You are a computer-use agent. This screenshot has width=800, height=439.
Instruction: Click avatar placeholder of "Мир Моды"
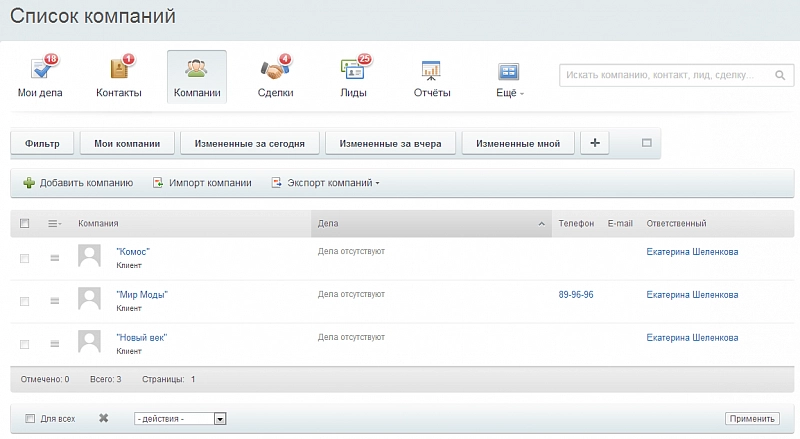point(89,298)
